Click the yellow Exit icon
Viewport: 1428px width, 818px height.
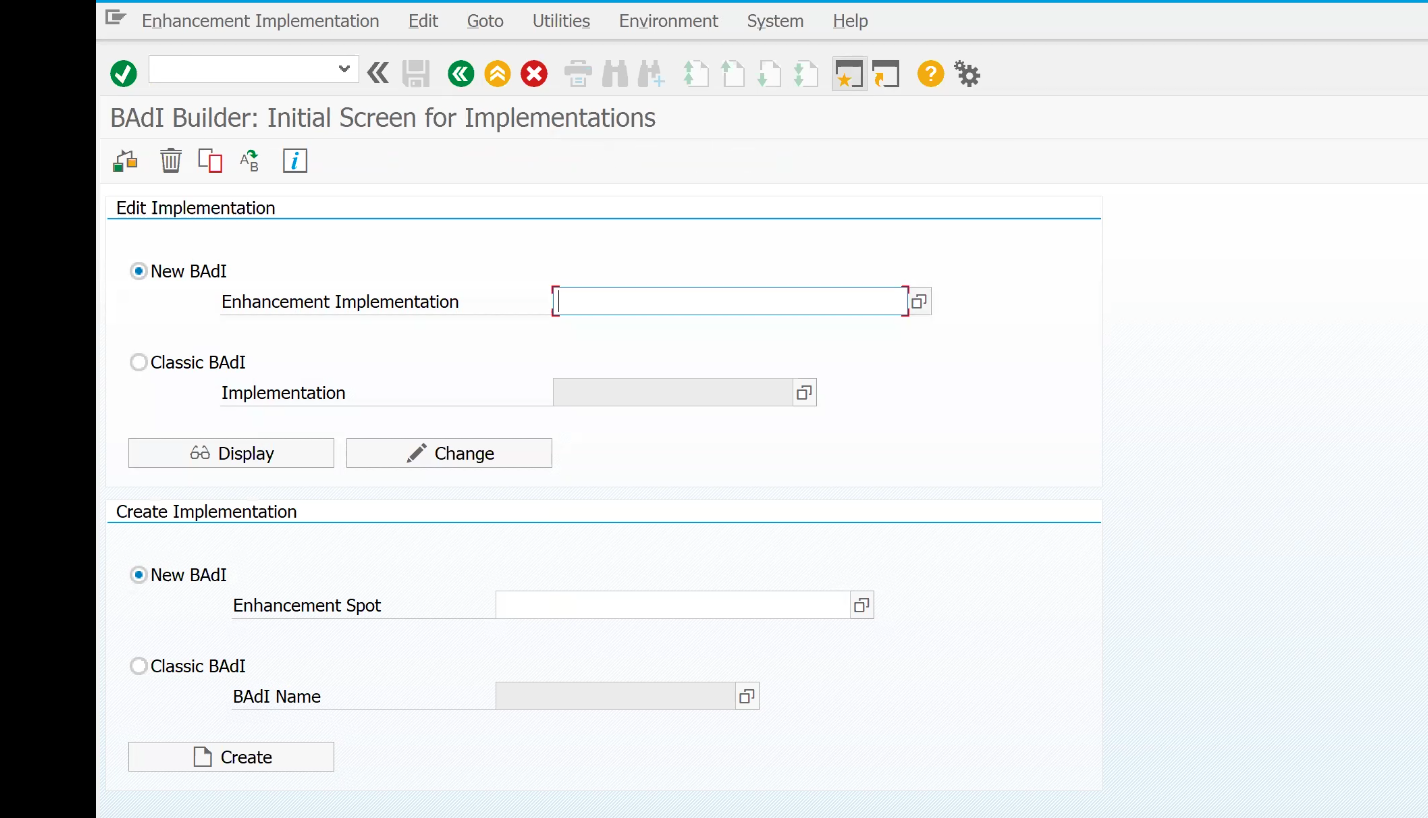tap(497, 73)
